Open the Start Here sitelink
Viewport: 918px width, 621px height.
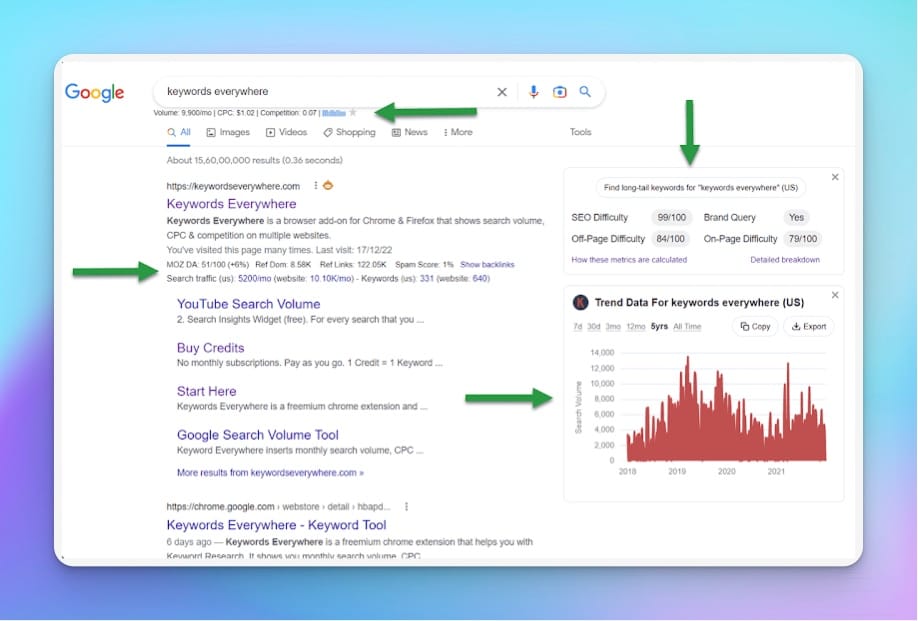(206, 391)
